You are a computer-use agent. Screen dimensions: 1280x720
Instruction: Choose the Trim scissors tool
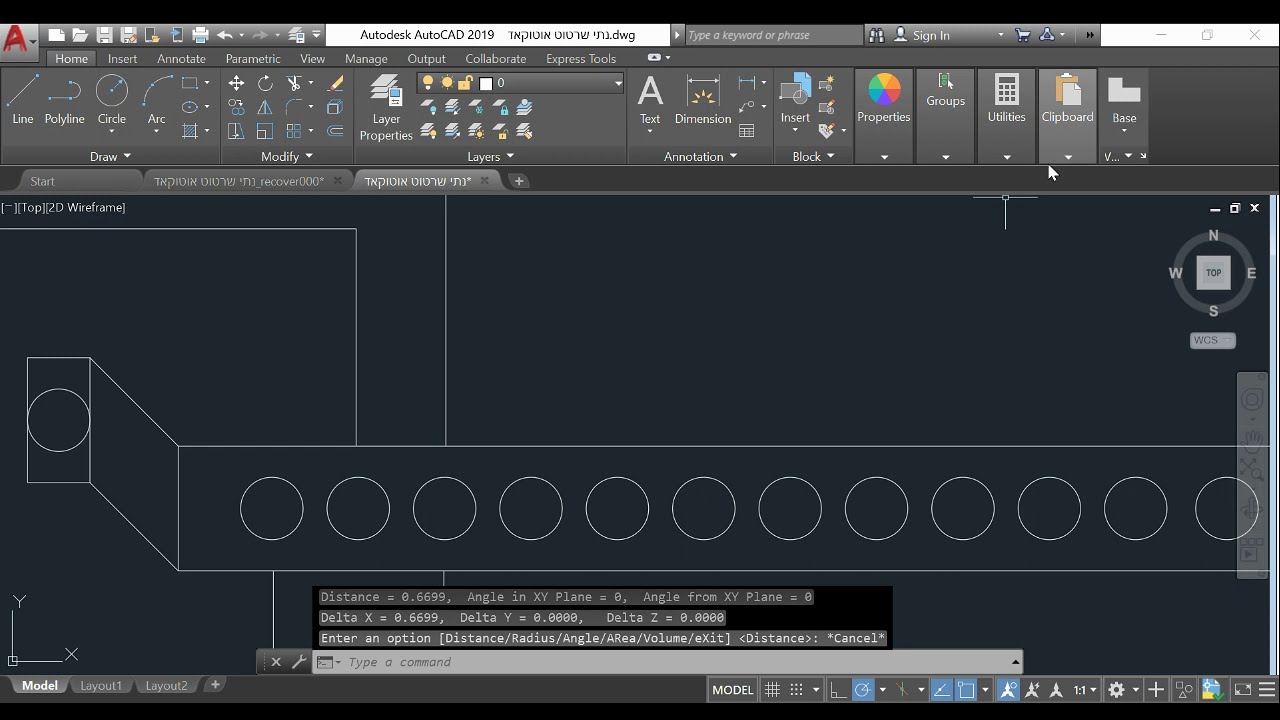[294, 83]
